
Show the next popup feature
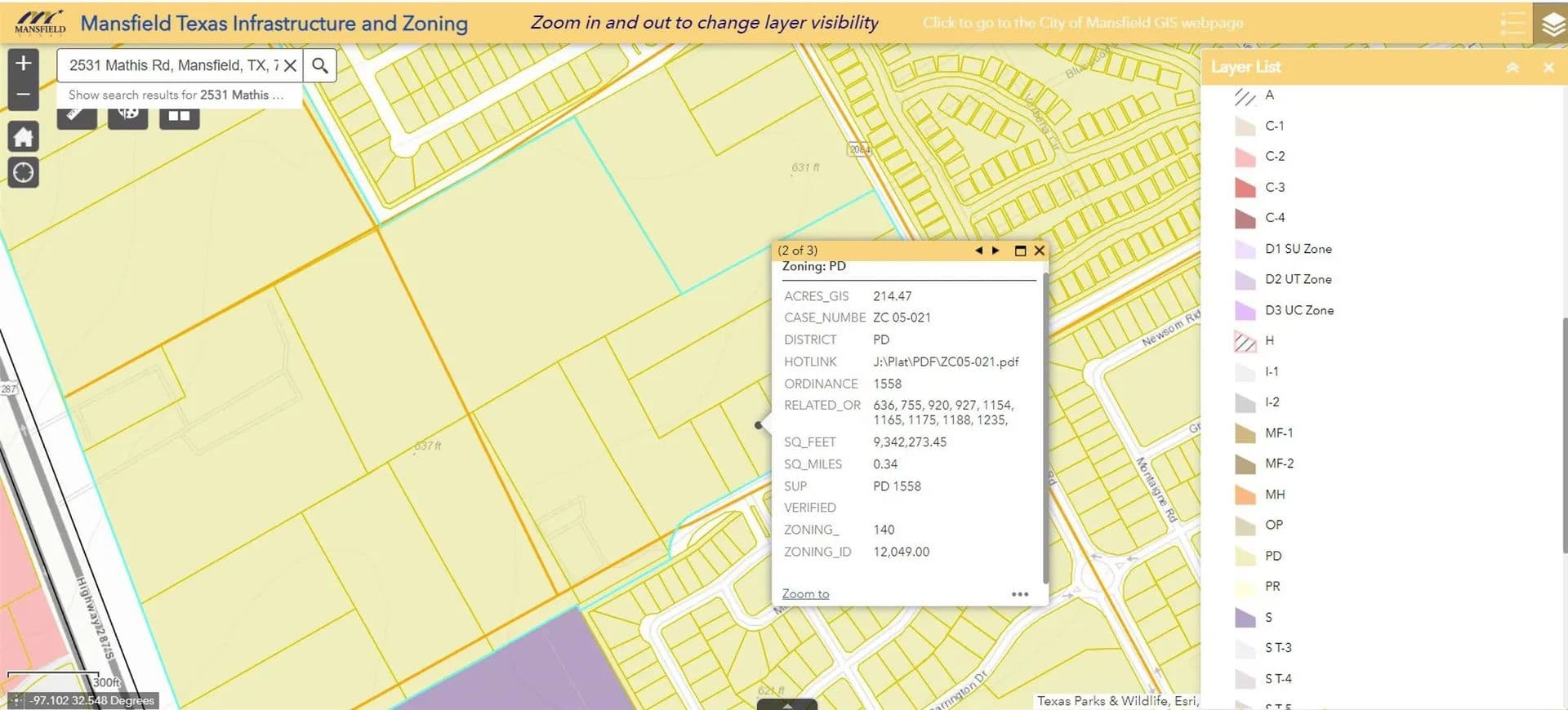[x=996, y=251]
